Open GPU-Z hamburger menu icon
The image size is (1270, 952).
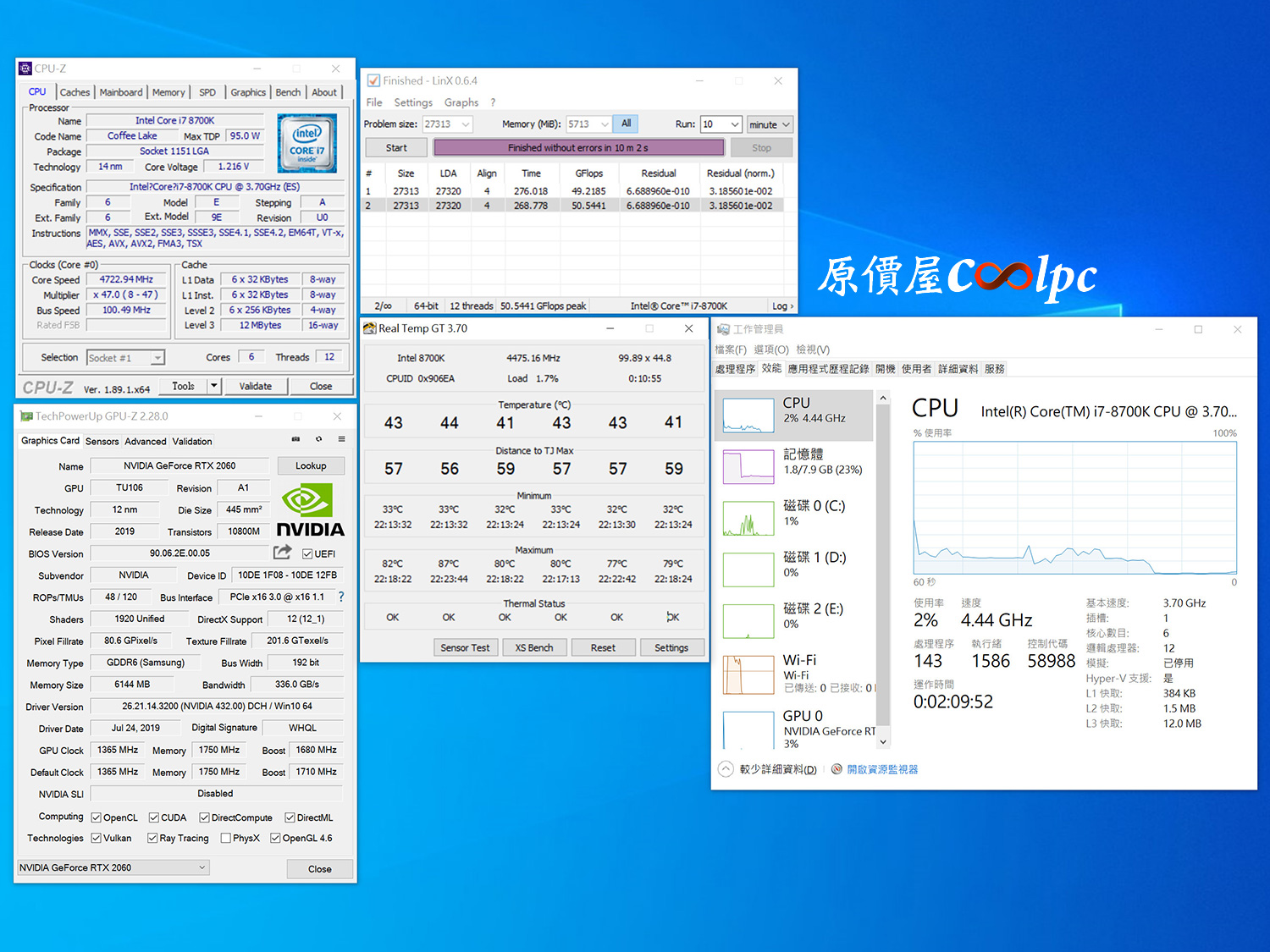(341, 439)
